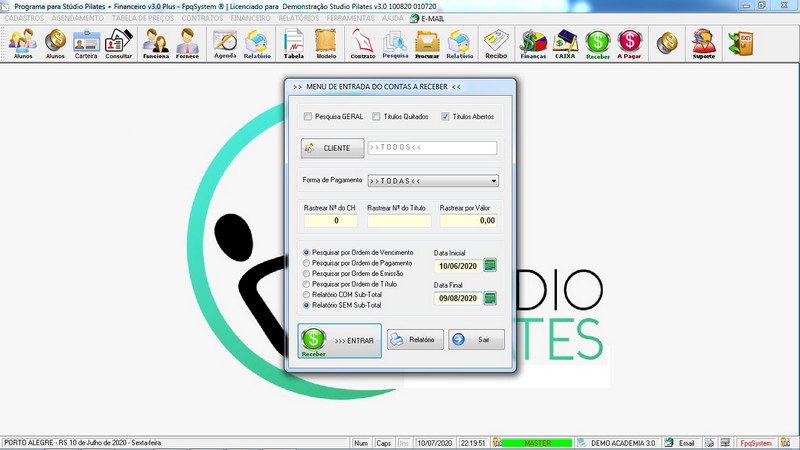The width and height of the screenshot is (800, 450).
Task: Open the AJUDA menu
Action: (x=393, y=18)
